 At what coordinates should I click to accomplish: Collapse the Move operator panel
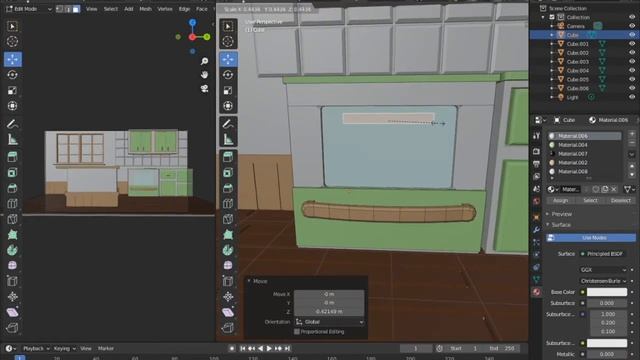(249, 281)
